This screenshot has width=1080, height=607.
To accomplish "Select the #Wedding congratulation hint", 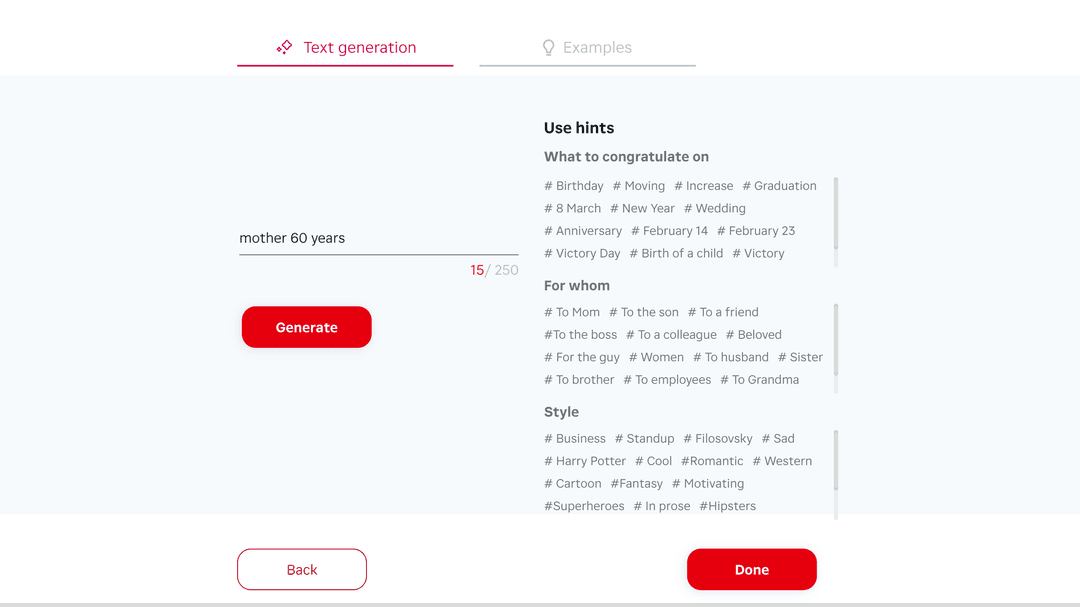I will [x=714, y=208].
